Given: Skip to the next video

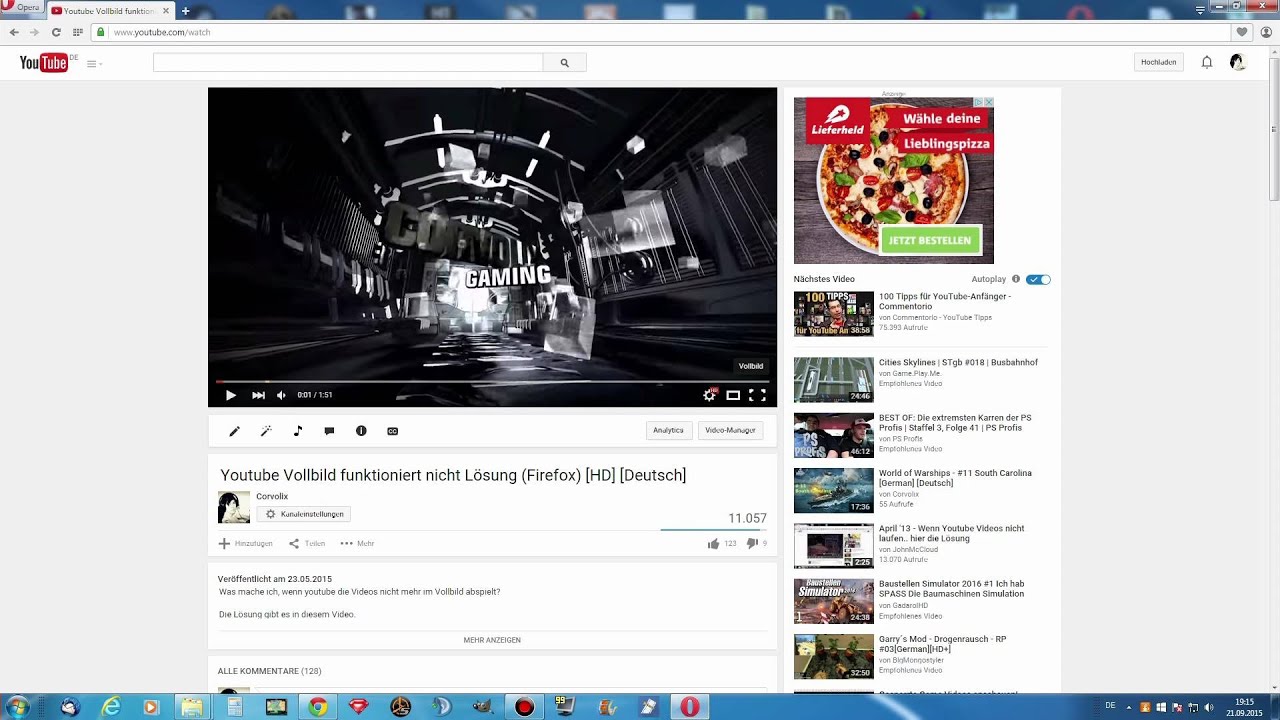Looking at the screenshot, I should pyautogui.click(x=258, y=395).
